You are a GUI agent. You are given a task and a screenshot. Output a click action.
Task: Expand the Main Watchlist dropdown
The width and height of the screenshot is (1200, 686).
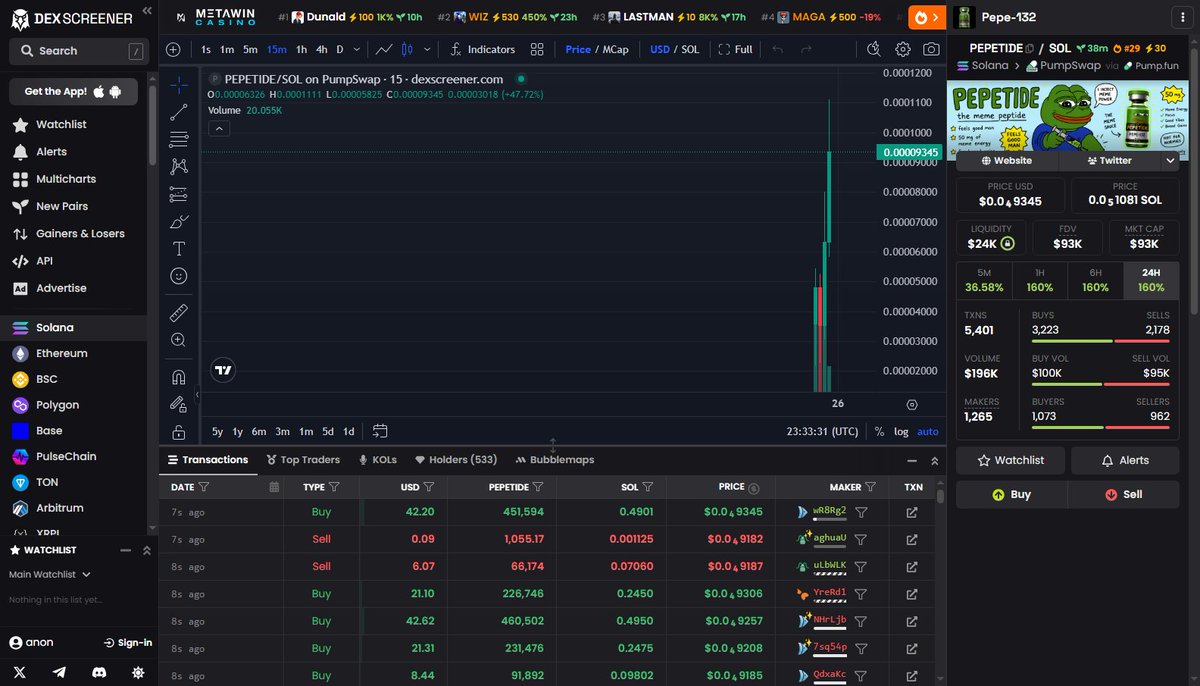(x=50, y=574)
